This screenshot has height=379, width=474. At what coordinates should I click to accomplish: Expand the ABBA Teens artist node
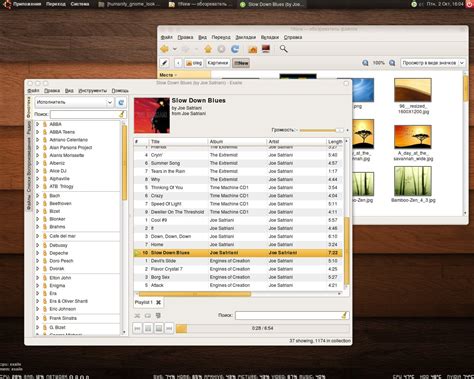click(x=38, y=132)
